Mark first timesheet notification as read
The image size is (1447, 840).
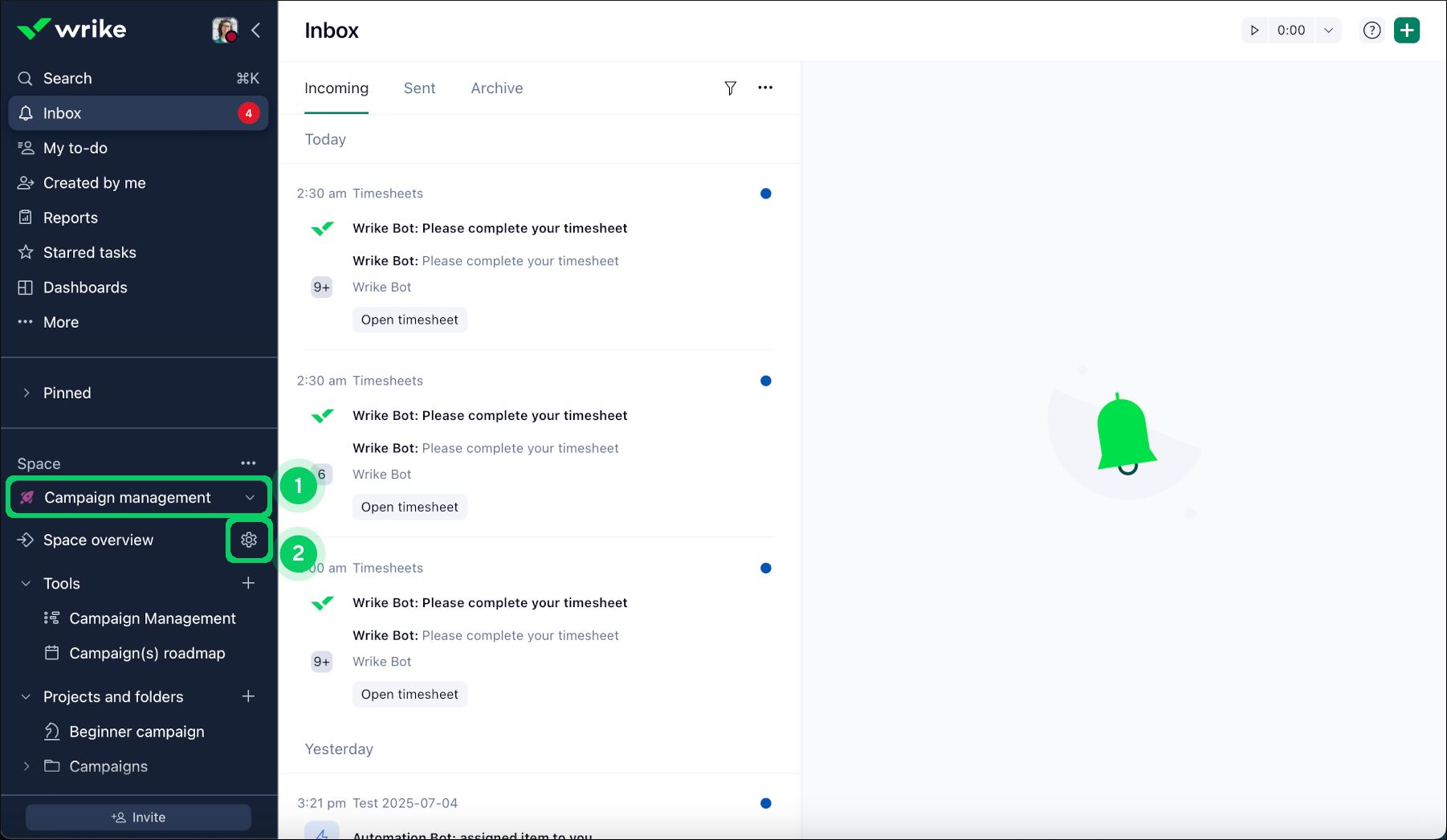(x=765, y=194)
